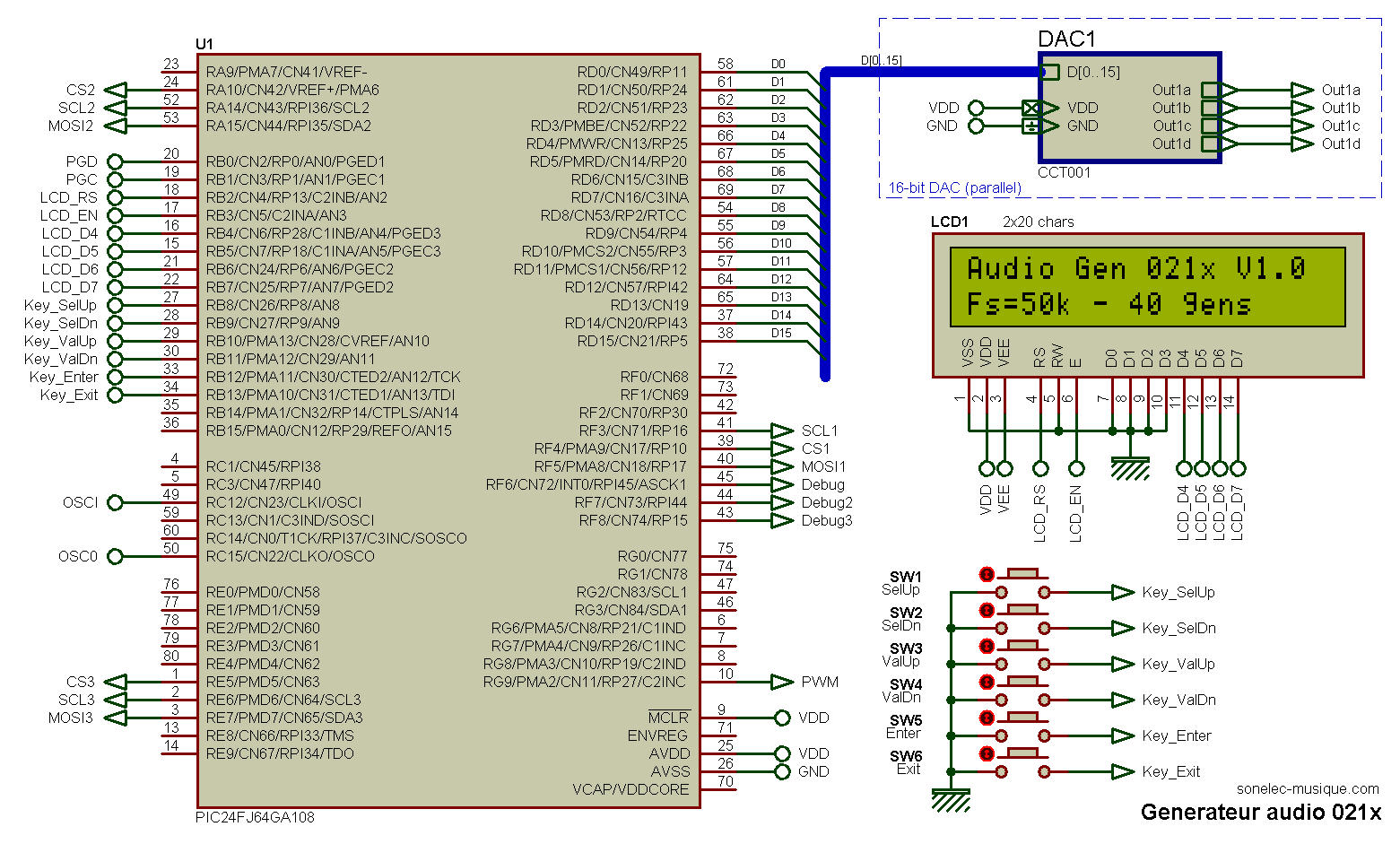Click the '2x20 chars' label
The image size is (1400, 844).
pyautogui.click(x=1038, y=222)
